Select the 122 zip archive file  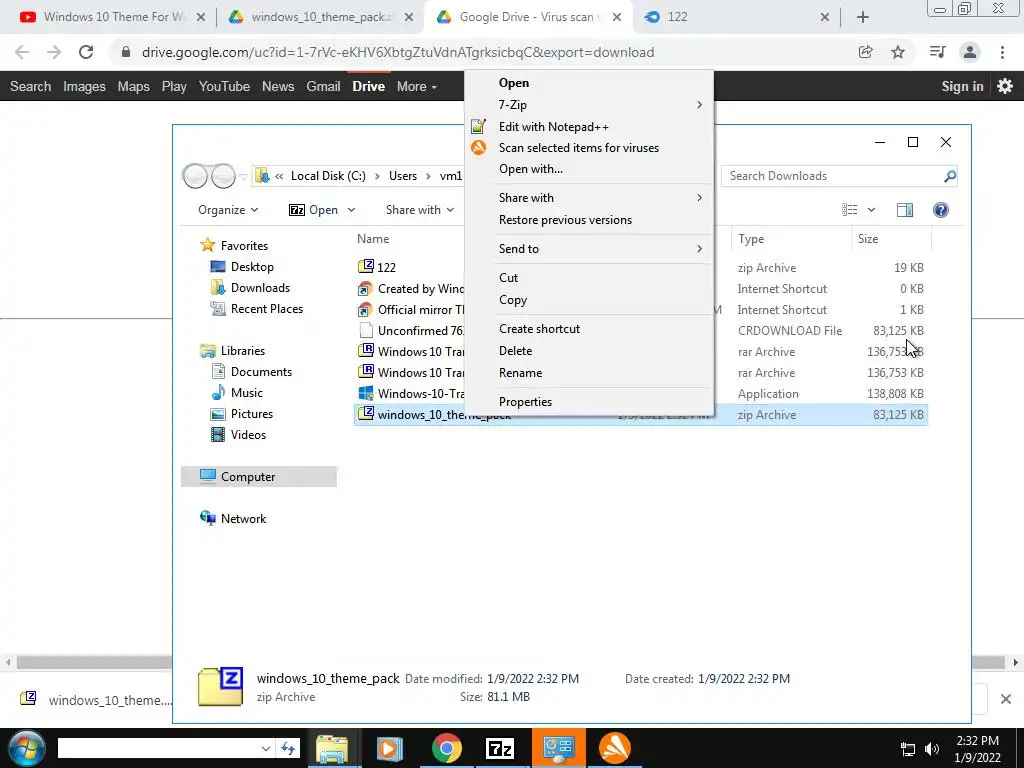[386, 267]
